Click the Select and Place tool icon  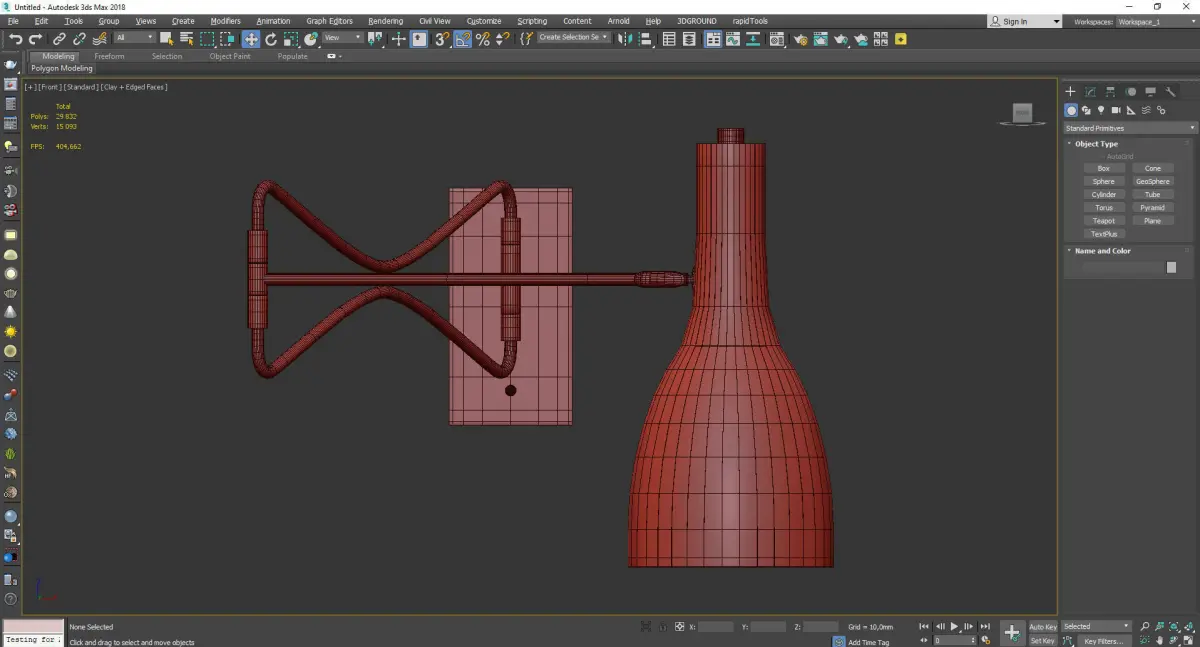311,39
